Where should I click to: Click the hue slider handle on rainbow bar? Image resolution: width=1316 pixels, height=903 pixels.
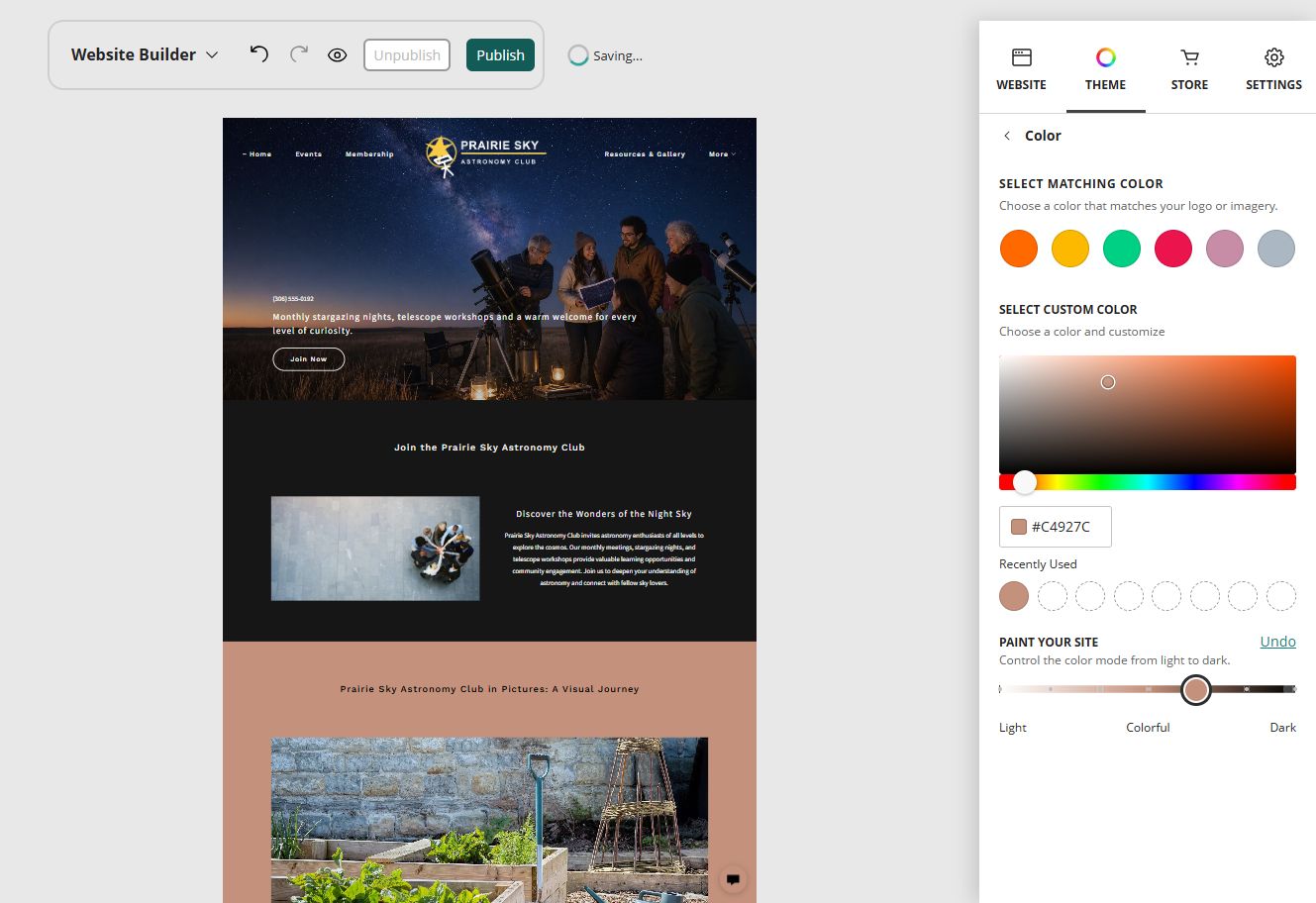(1025, 482)
